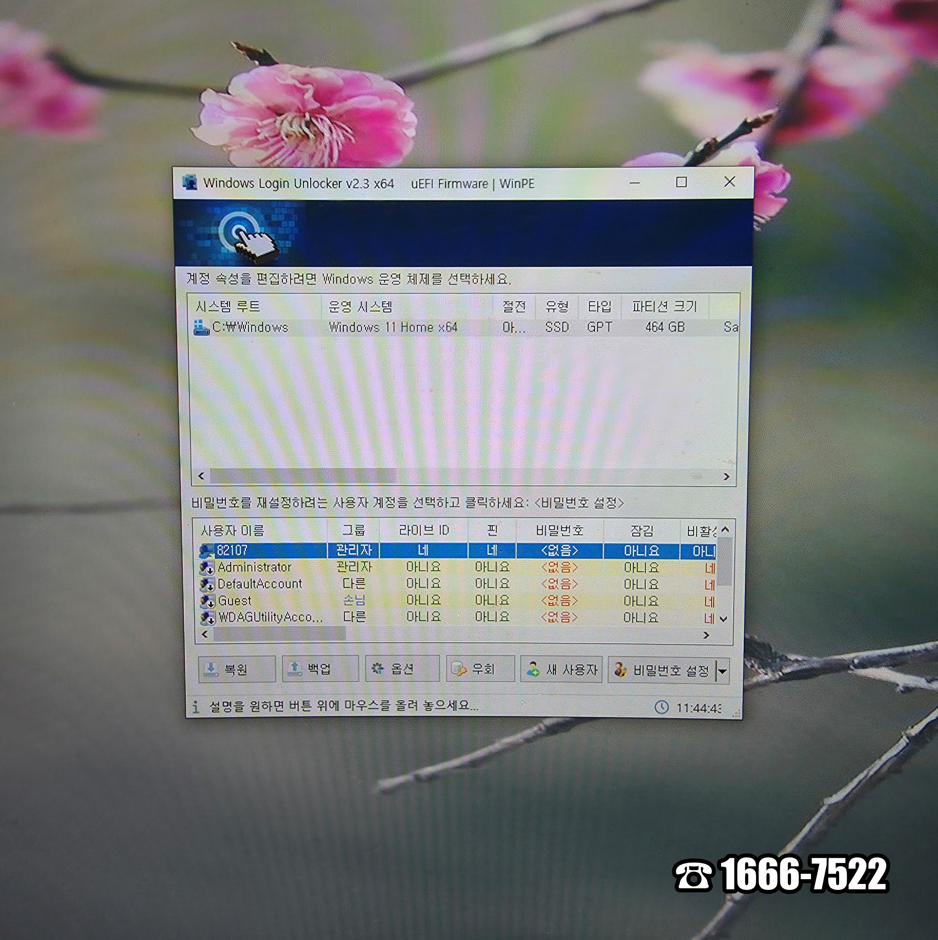
Task: Select the 82107 user row
Action: [x=456, y=550]
